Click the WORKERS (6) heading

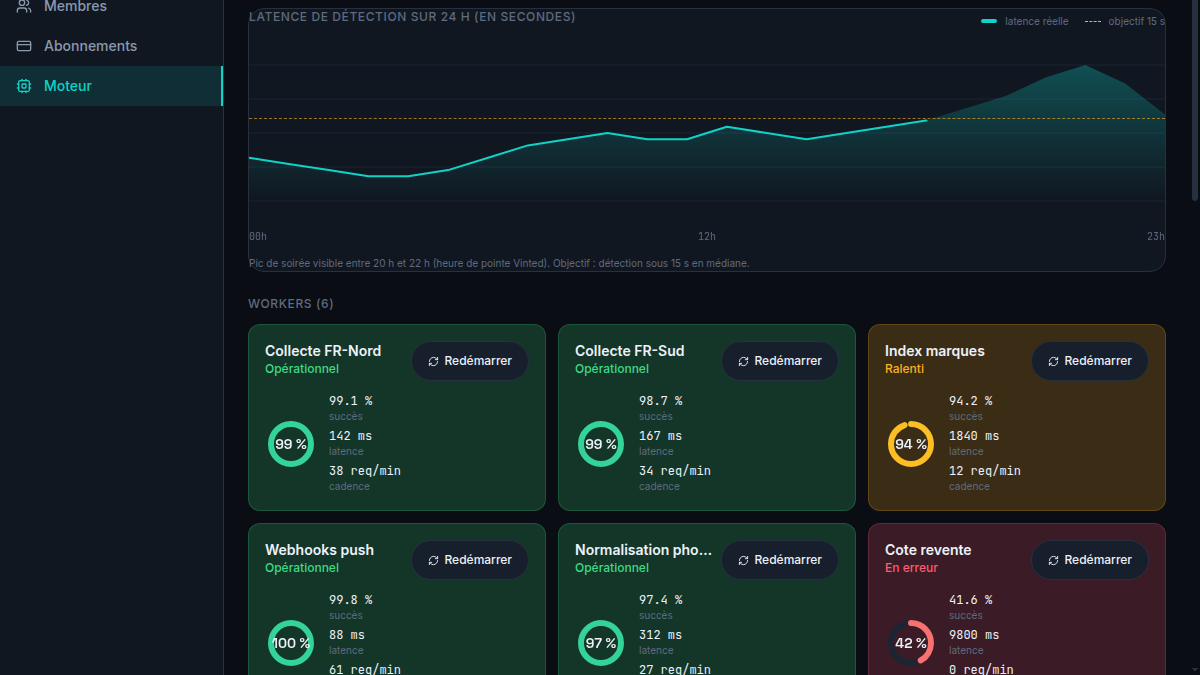click(x=291, y=304)
